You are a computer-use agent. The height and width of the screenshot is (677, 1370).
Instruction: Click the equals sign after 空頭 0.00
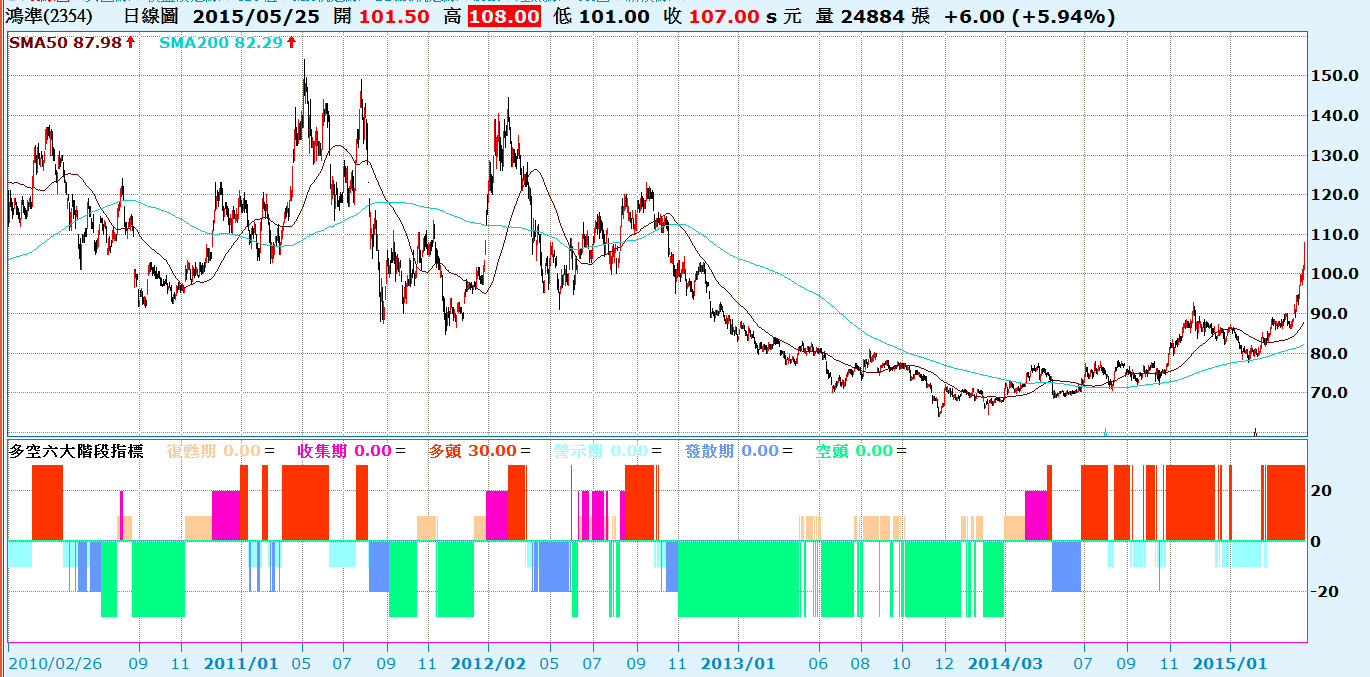[901, 451]
